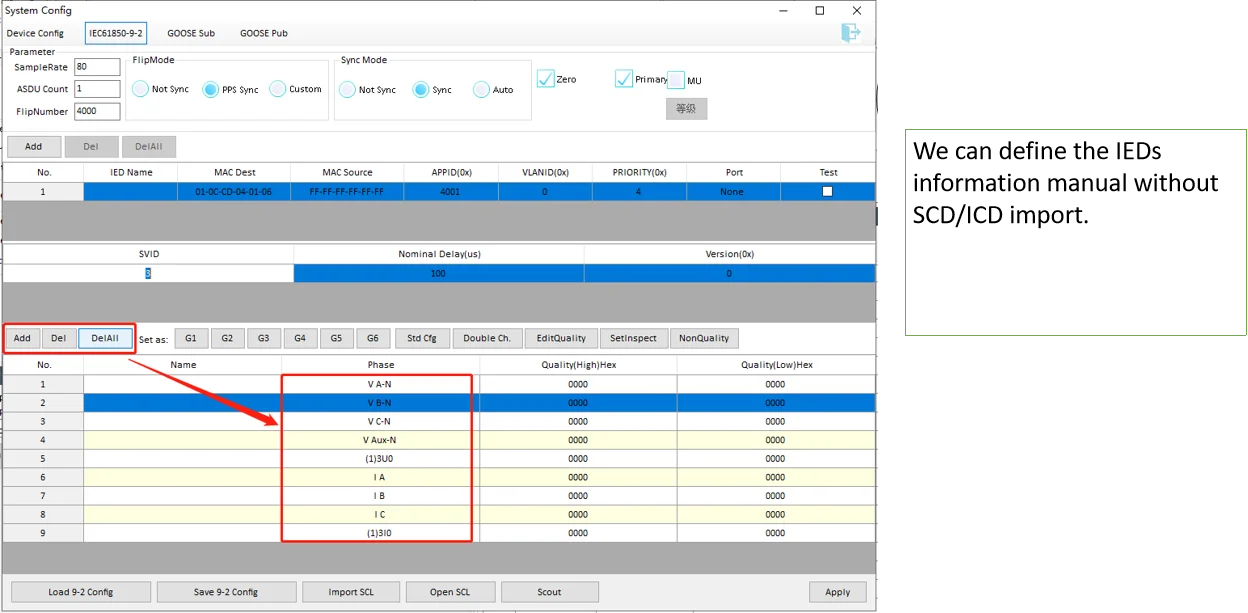
Task: Click the Double Ch. button
Action: 487,338
